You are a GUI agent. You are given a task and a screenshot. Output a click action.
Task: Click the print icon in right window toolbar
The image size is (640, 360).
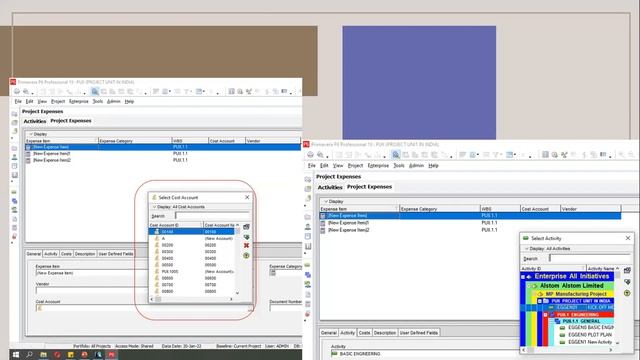(x=310, y=155)
